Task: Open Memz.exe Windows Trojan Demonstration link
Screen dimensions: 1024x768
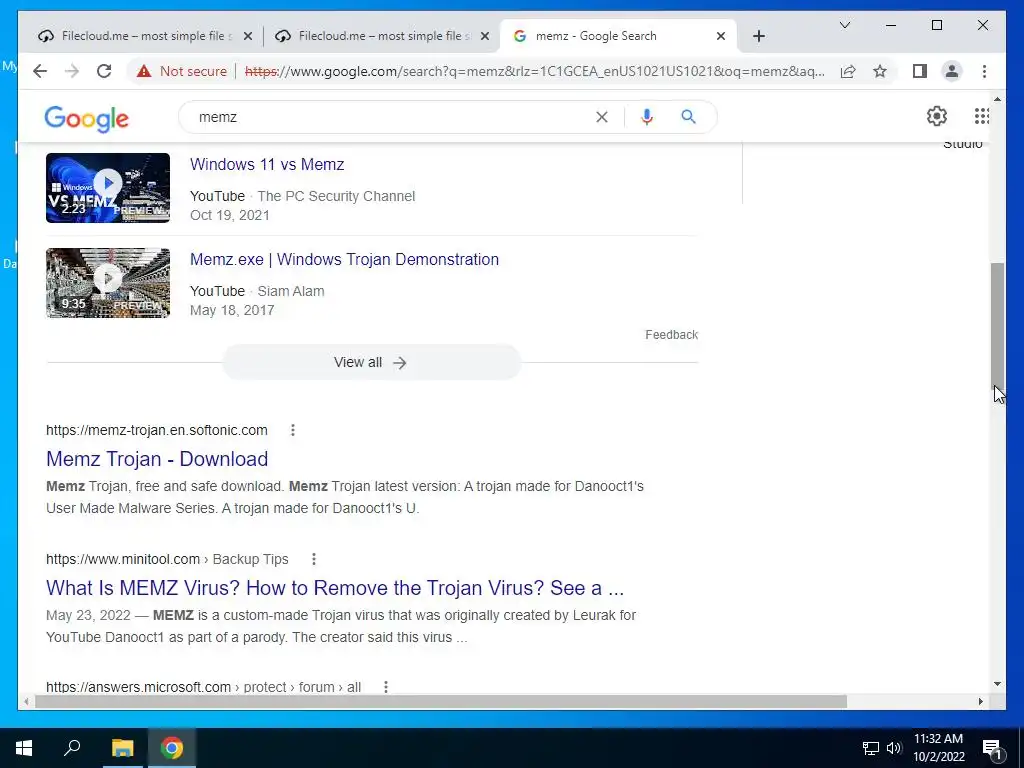Action: [344, 259]
